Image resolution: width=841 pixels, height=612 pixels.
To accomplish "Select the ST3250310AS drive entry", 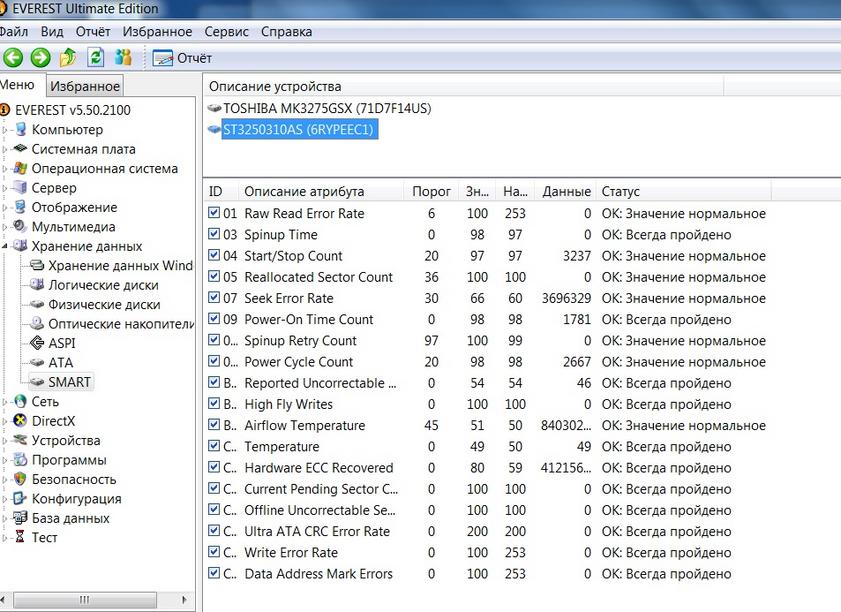I will coord(298,129).
